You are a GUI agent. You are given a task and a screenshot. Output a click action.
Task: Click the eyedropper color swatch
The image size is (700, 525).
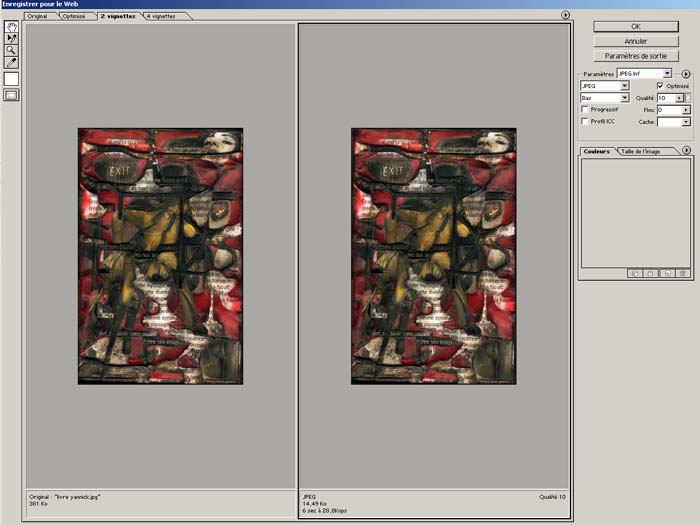pyautogui.click(x=12, y=79)
